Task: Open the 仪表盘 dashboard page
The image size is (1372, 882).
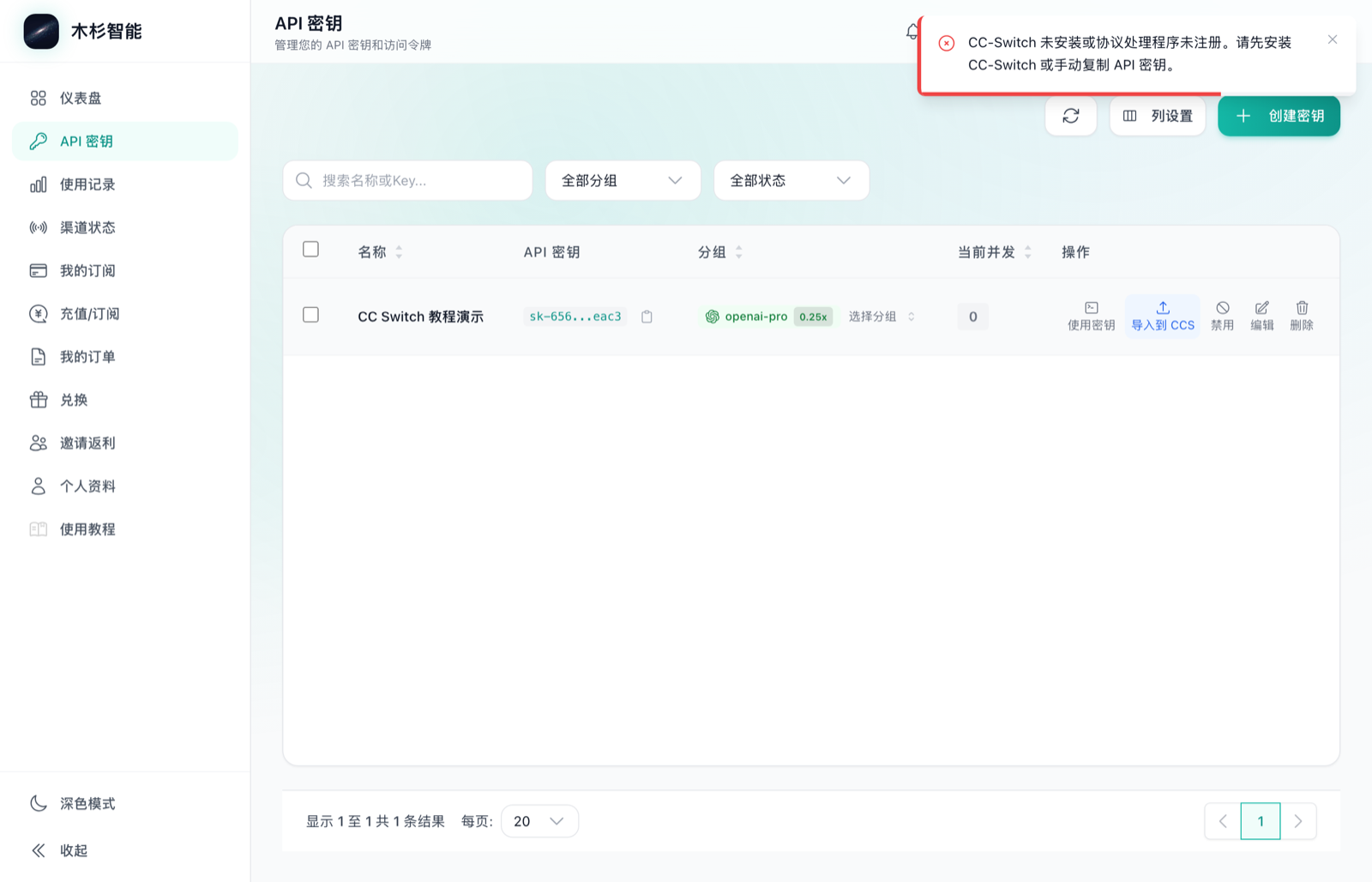Action: pos(125,98)
